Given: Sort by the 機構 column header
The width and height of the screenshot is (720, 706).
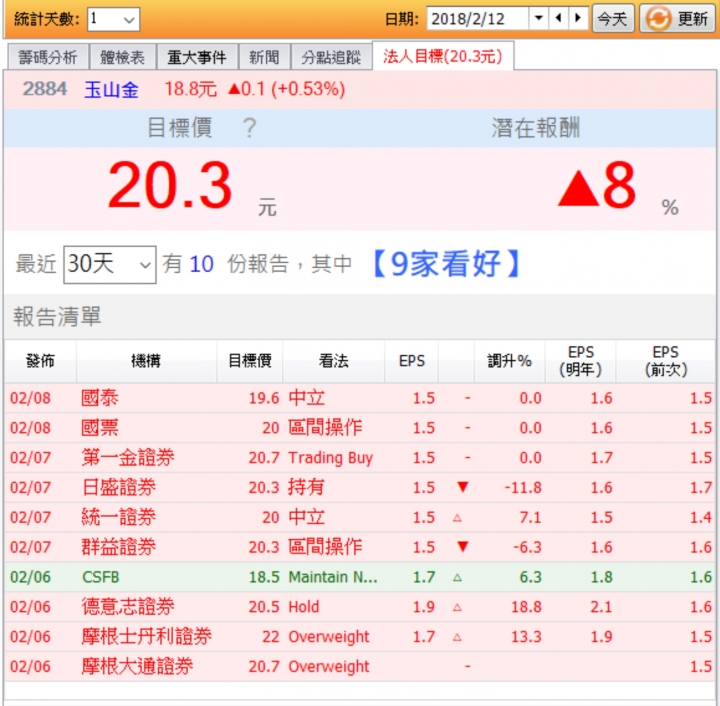Looking at the screenshot, I should (x=146, y=361).
